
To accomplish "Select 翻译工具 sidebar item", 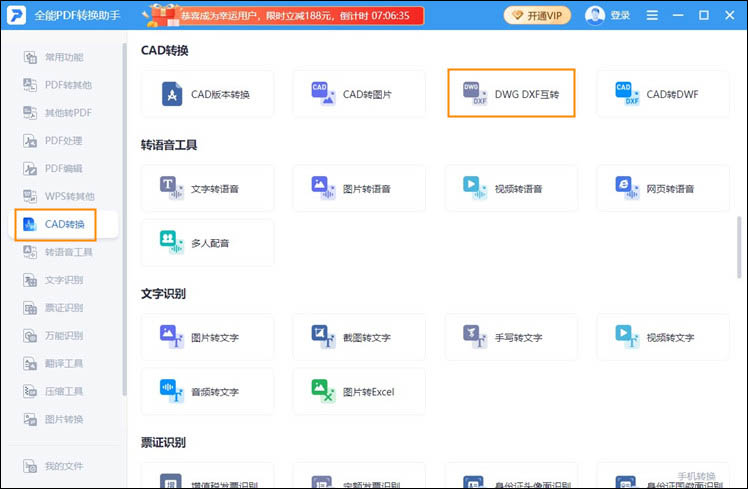I will click(63, 364).
